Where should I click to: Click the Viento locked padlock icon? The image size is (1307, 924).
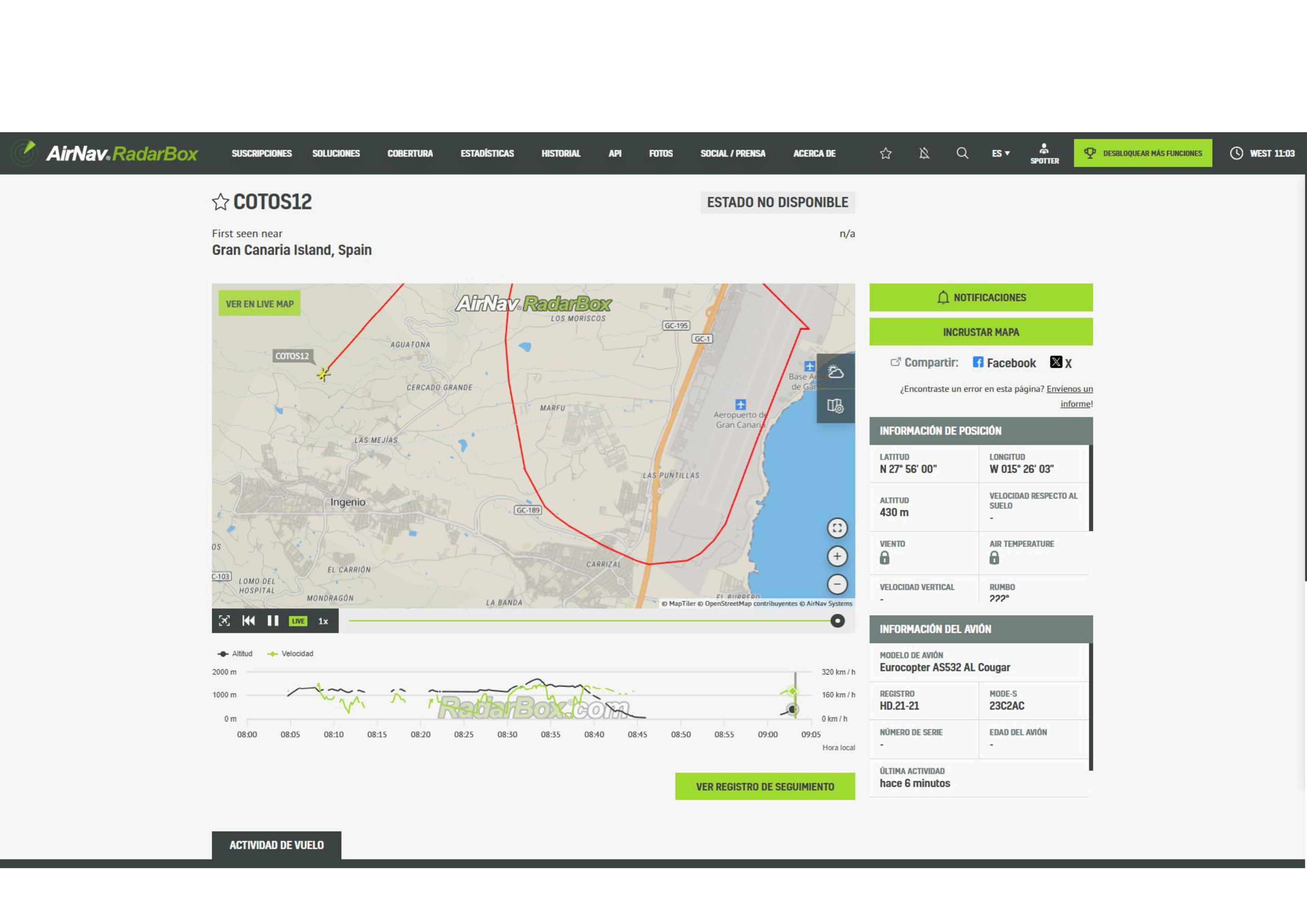click(884, 558)
